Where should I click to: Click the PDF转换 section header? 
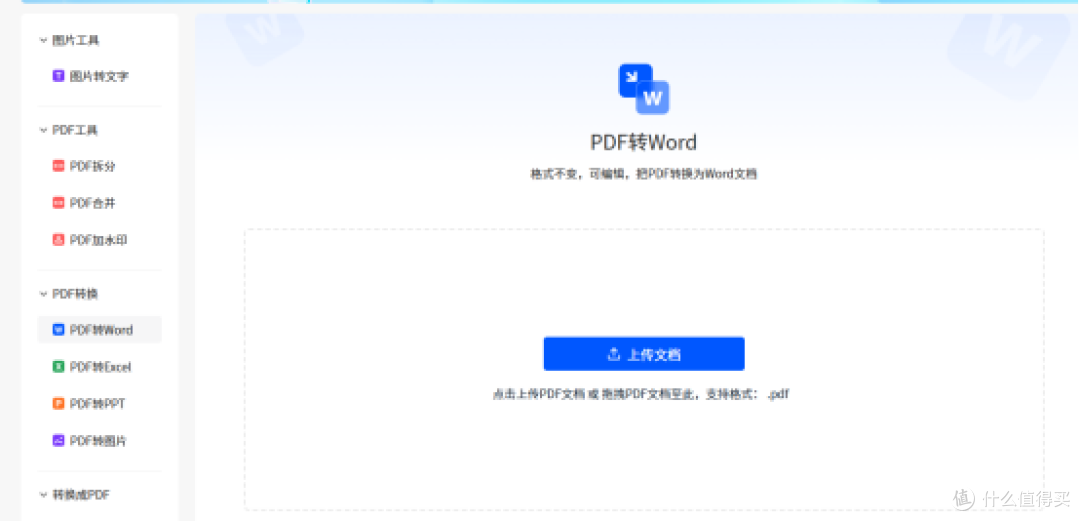pos(75,294)
